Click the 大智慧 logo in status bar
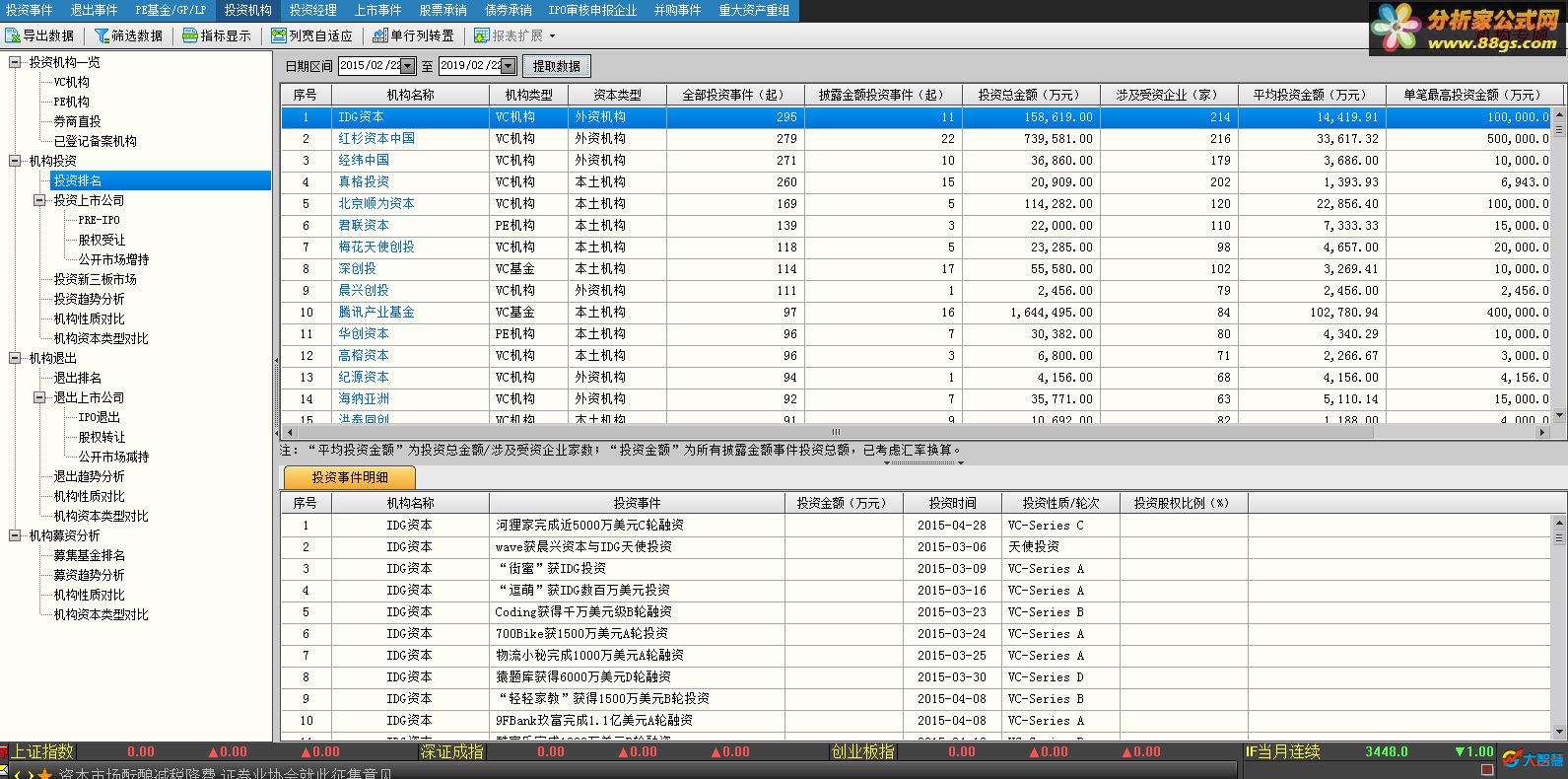 click(1533, 759)
